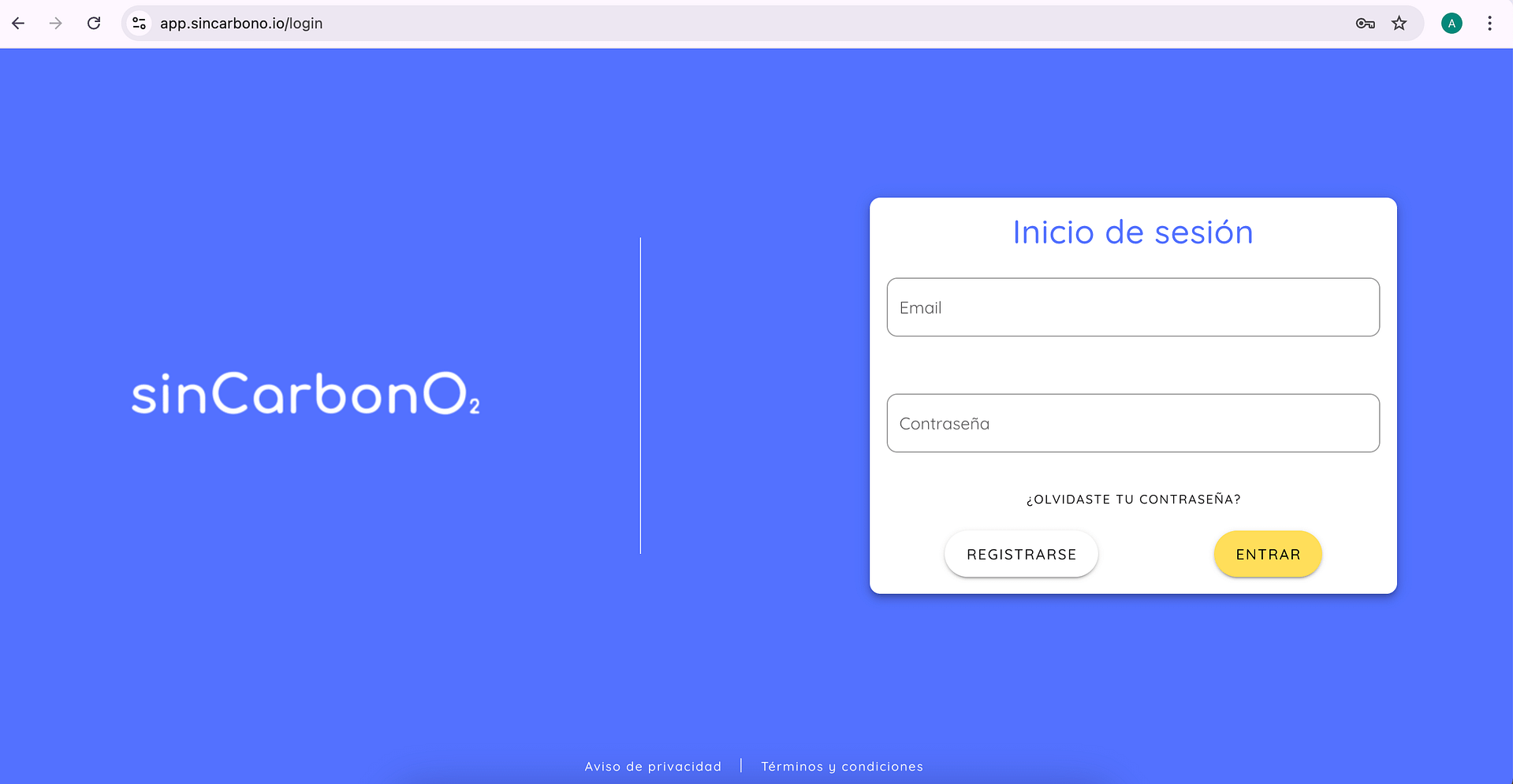
Task: Go back using the browser back arrow
Action: (x=18, y=24)
